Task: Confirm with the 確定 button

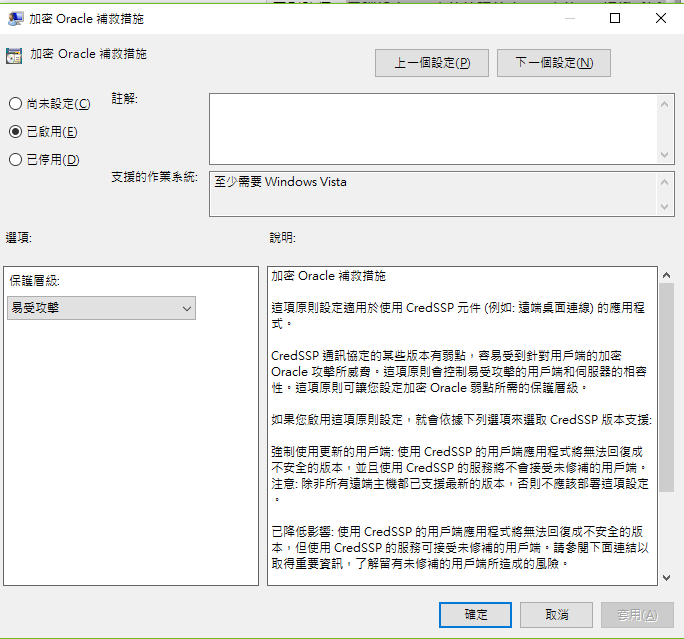Action: 475,615
